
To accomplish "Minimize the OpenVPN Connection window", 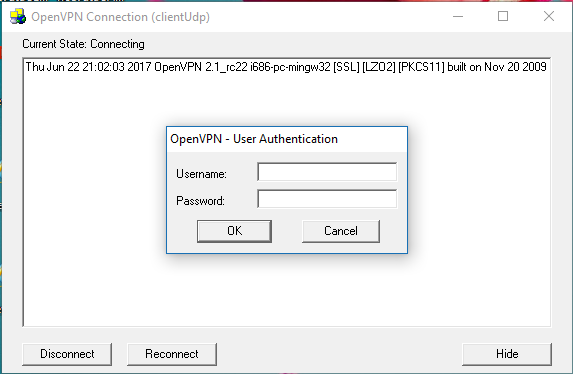I will pos(458,16).
